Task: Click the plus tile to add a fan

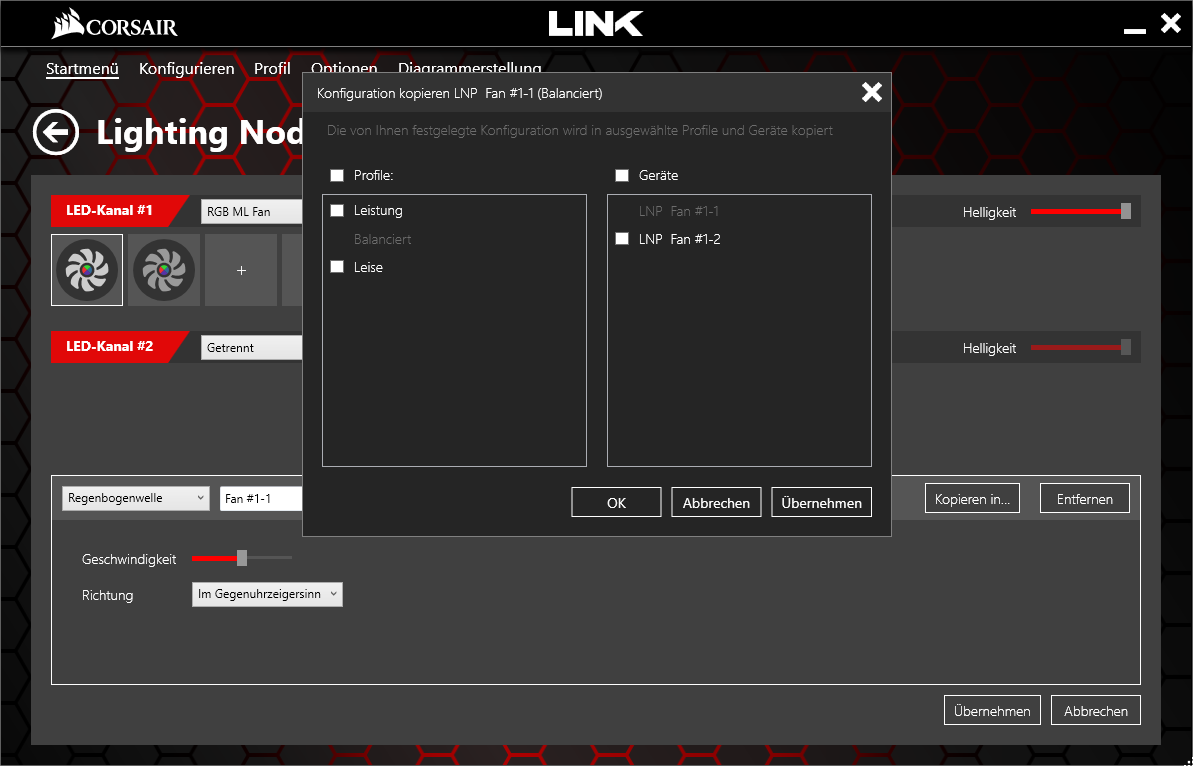Action: (x=241, y=271)
